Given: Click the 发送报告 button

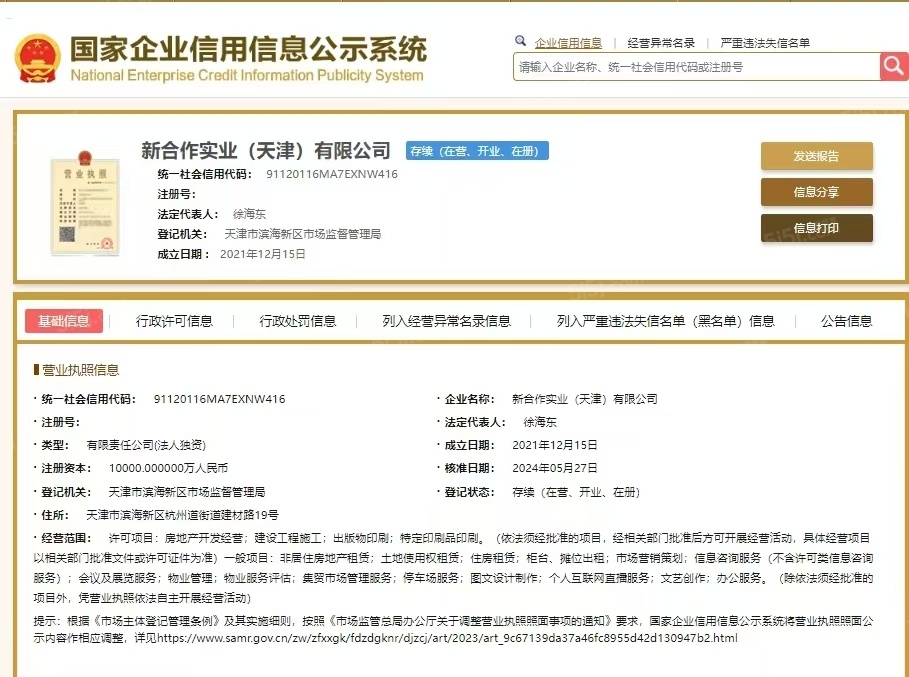Looking at the screenshot, I should pyautogui.click(x=816, y=156).
